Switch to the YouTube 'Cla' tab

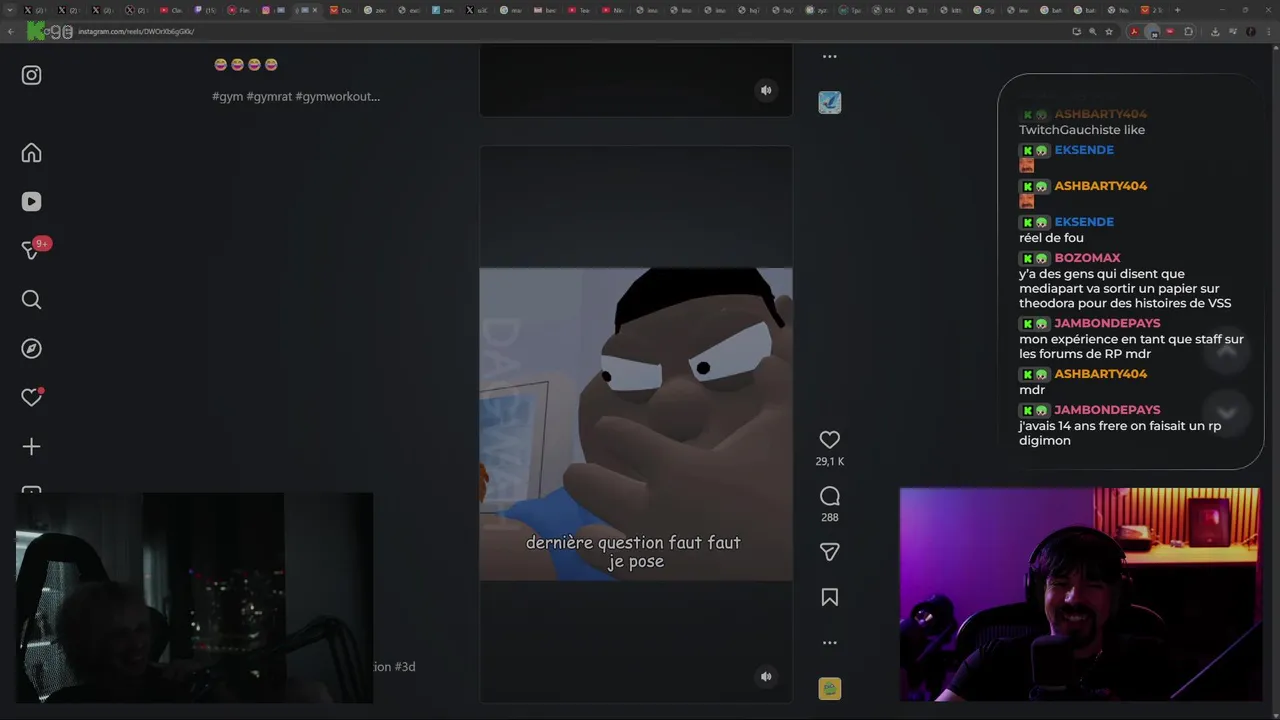[171, 10]
